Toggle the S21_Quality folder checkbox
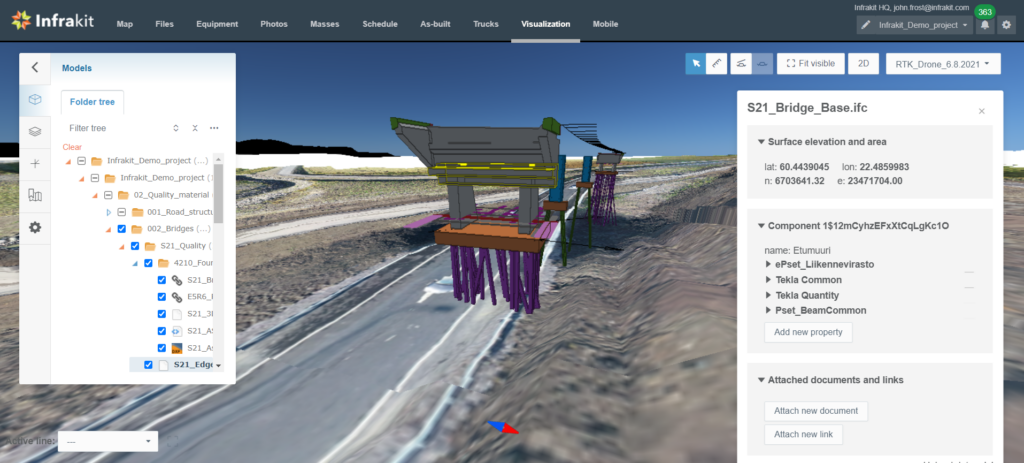This screenshot has height=463, width=1024. [x=135, y=246]
